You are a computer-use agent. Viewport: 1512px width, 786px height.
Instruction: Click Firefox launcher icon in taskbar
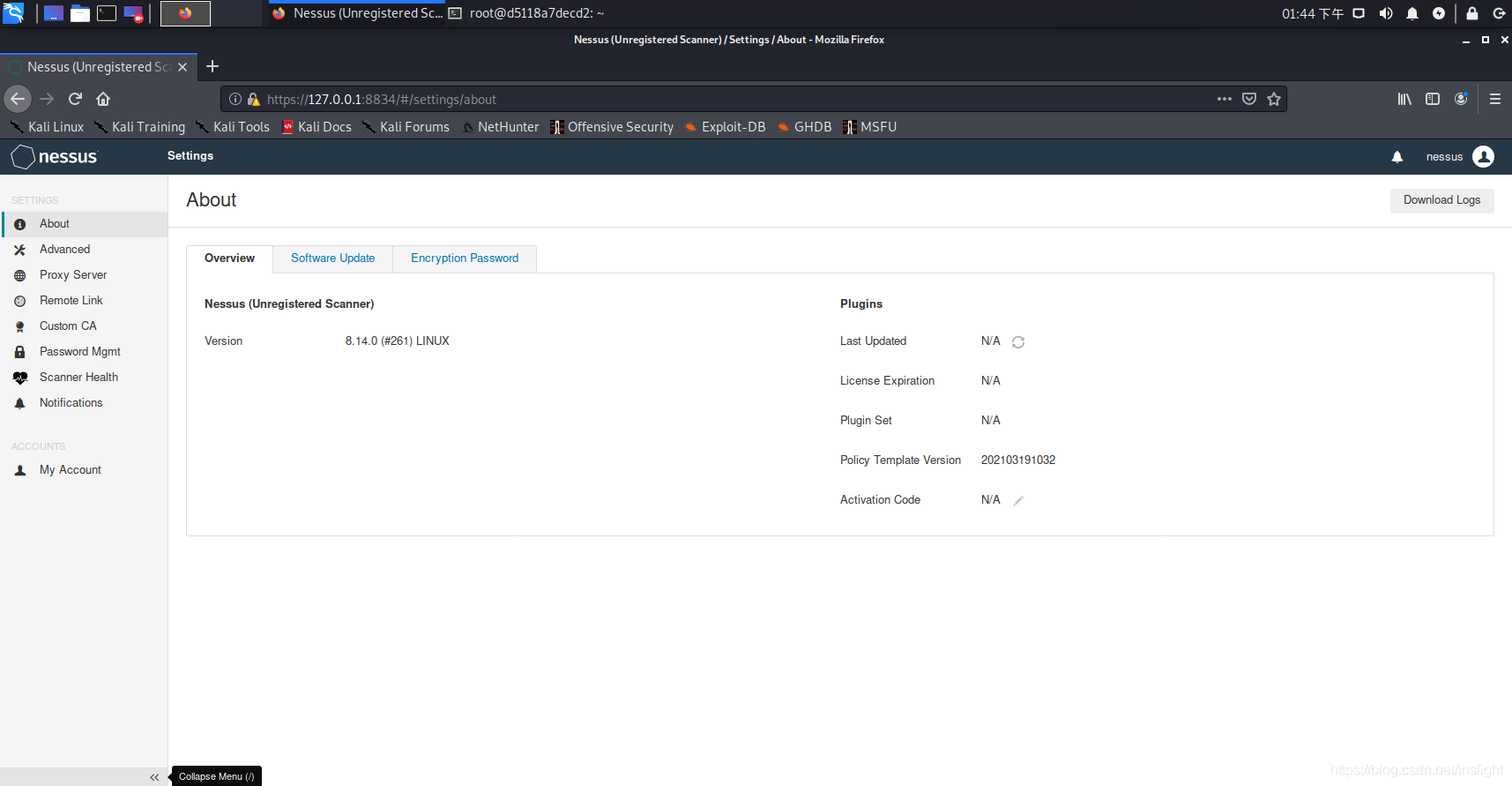tap(185, 13)
